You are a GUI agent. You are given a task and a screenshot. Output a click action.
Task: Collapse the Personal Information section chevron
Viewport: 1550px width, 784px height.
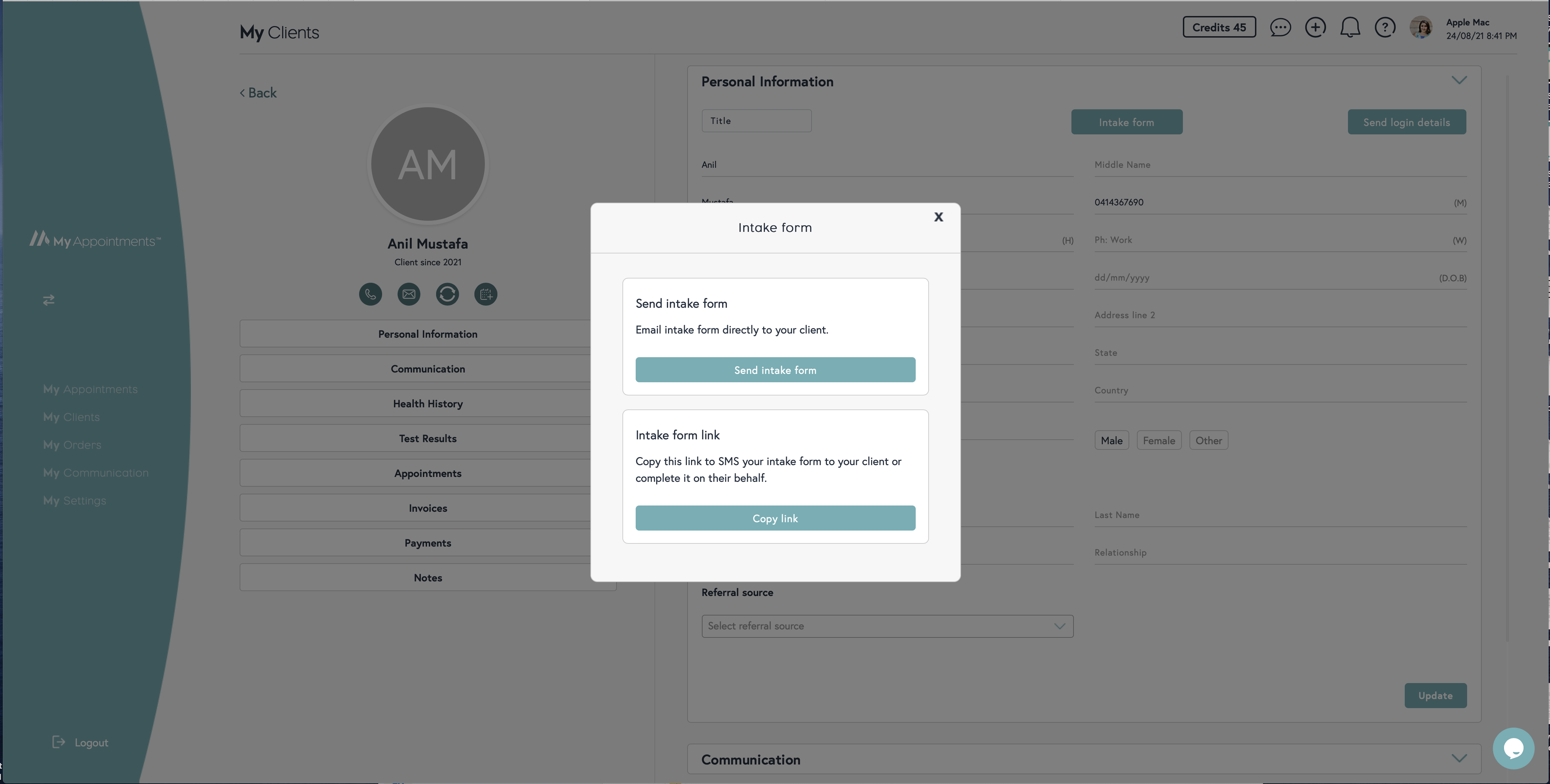pyautogui.click(x=1458, y=80)
